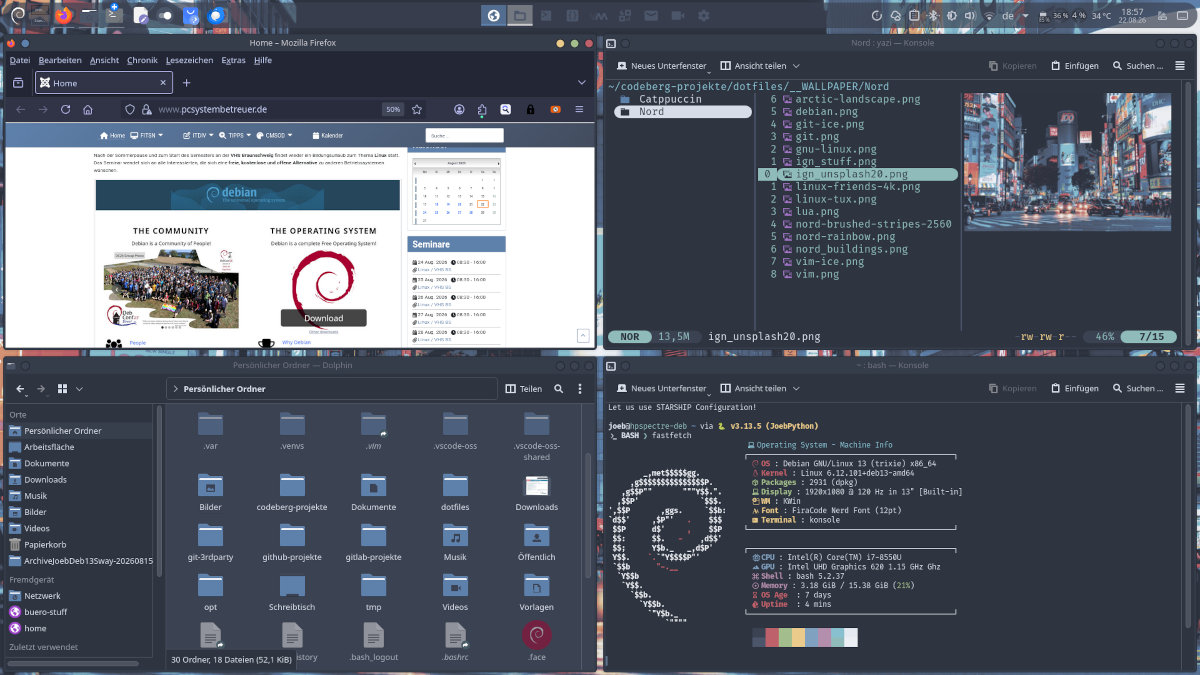
Task: Open the Thunderbird icon in top panel
Action: (217, 15)
